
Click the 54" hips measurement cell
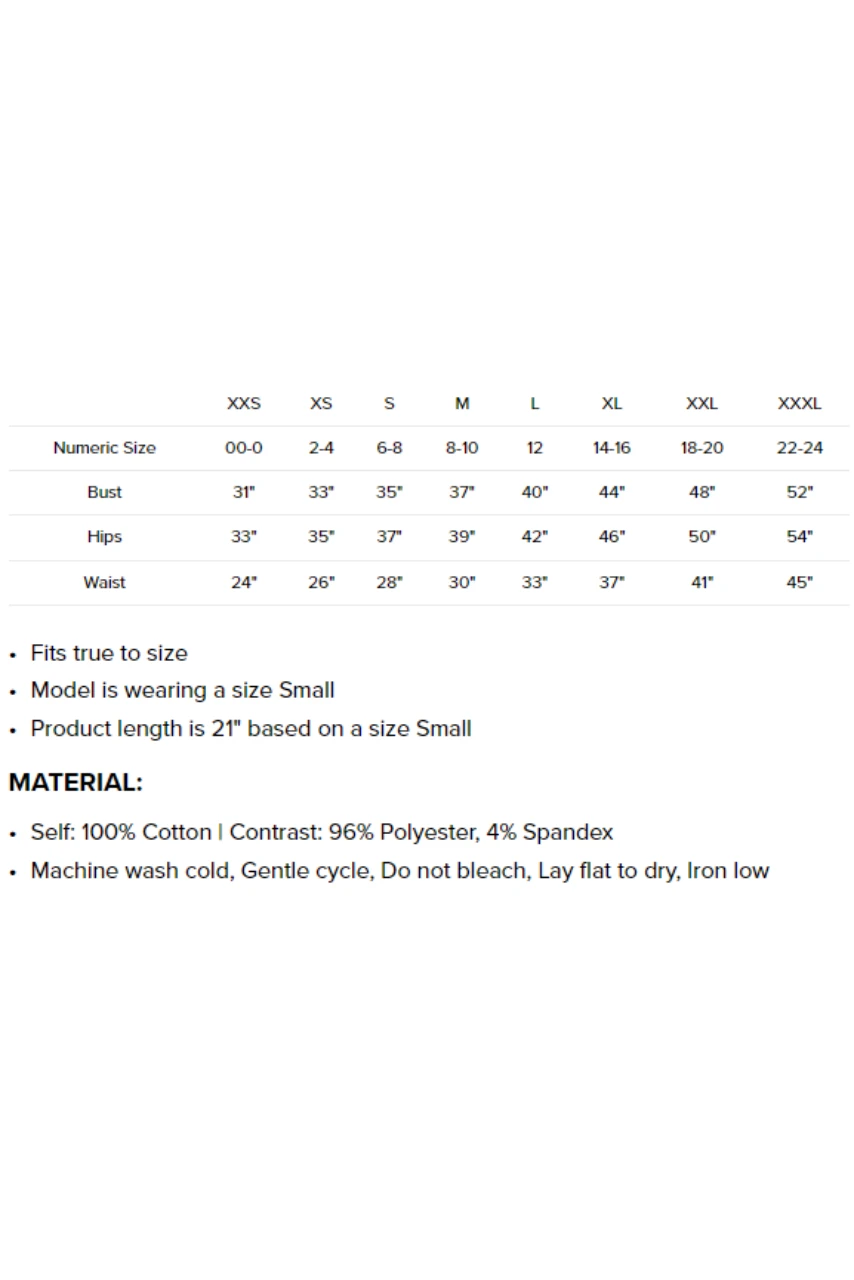(x=799, y=537)
